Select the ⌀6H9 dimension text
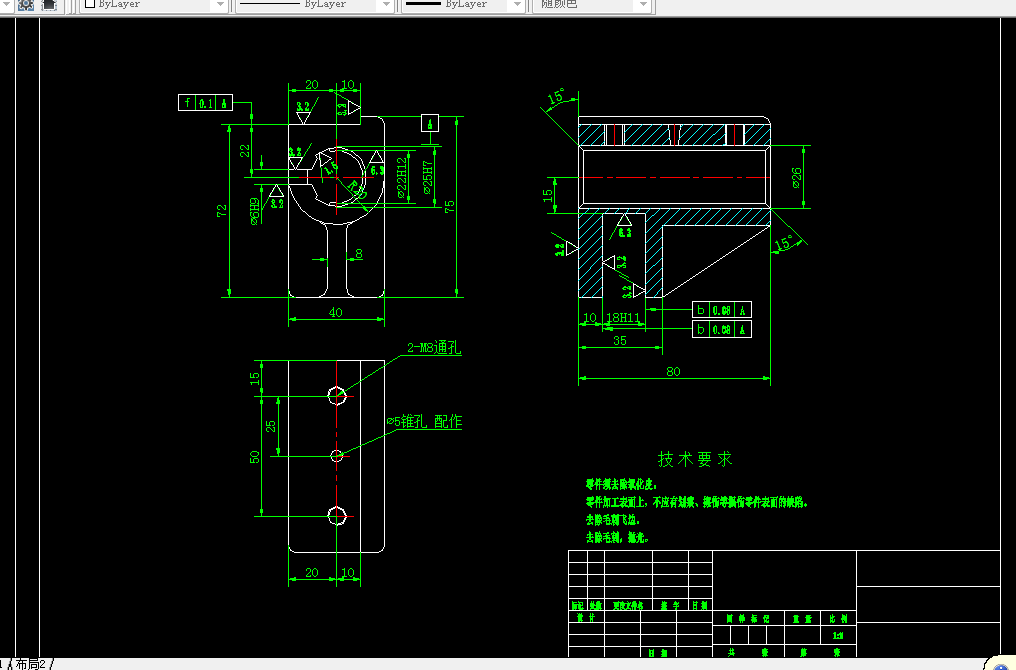This screenshot has width=1016, height=670. point(255,211)
